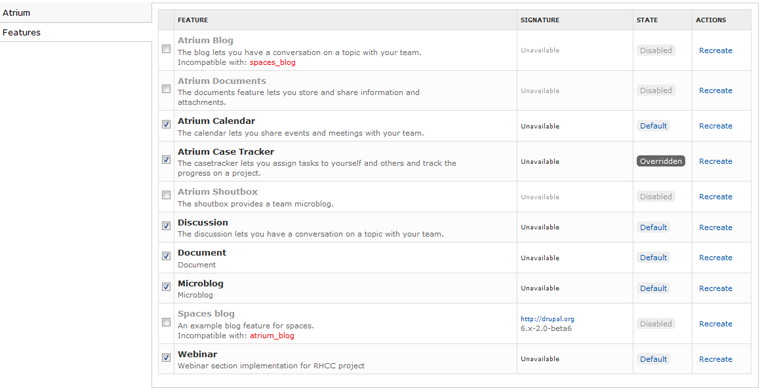The width and height of the screenshot is (760, 388).
Task: Uncheck the Webinar feature checkbox
Action: (166, 357)
